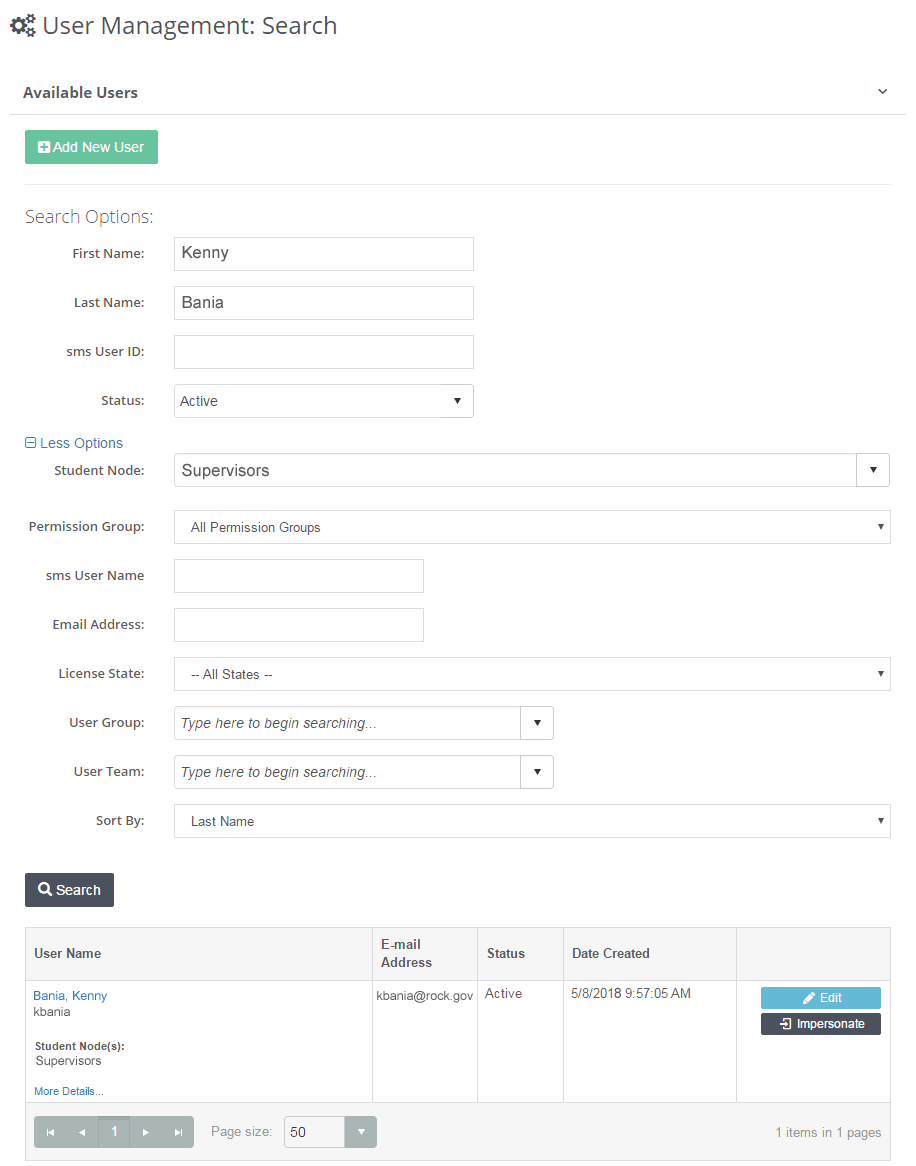The width and height of the screenshot is (916, 1166).
Task: Jump to first page using pagination icon
Action: (x=50, y=1131)
